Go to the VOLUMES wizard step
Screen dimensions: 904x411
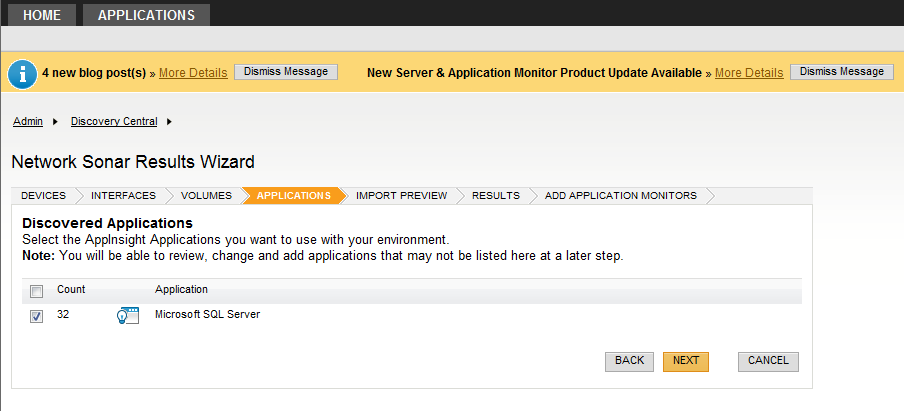point(206,195)
